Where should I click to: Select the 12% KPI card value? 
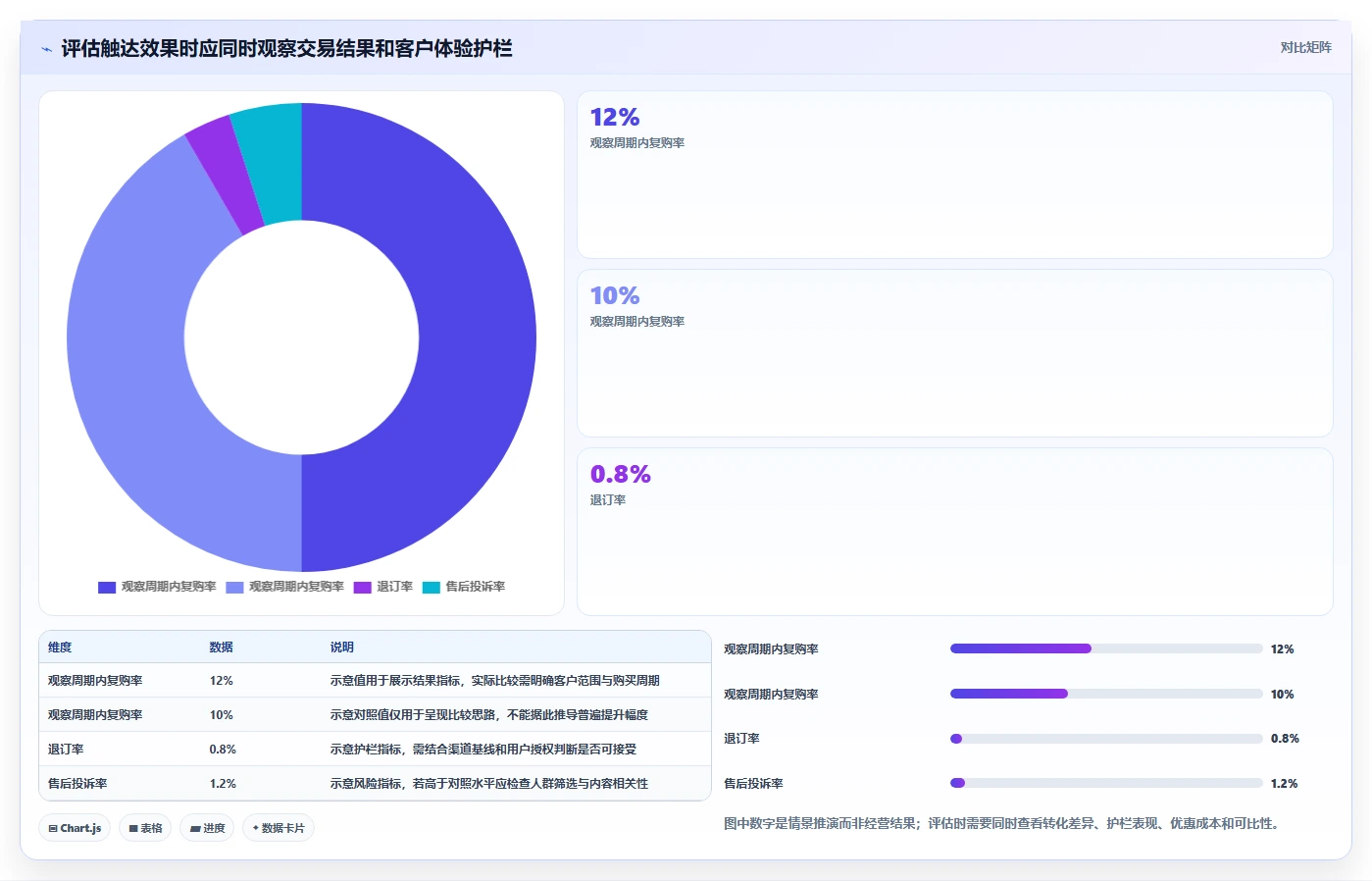click(x=615, y=117)
